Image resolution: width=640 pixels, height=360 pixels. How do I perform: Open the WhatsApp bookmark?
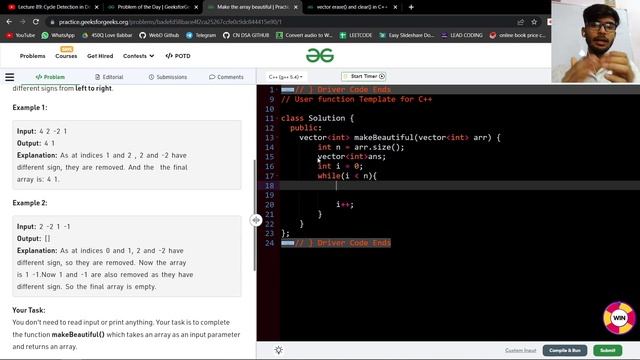[58, 36]
